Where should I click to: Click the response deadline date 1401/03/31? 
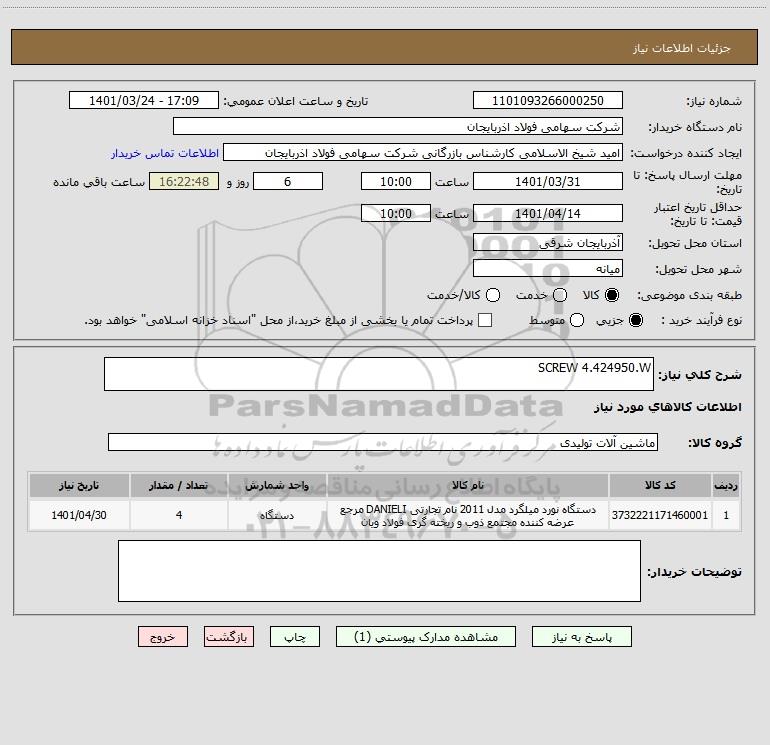point(548,182)
